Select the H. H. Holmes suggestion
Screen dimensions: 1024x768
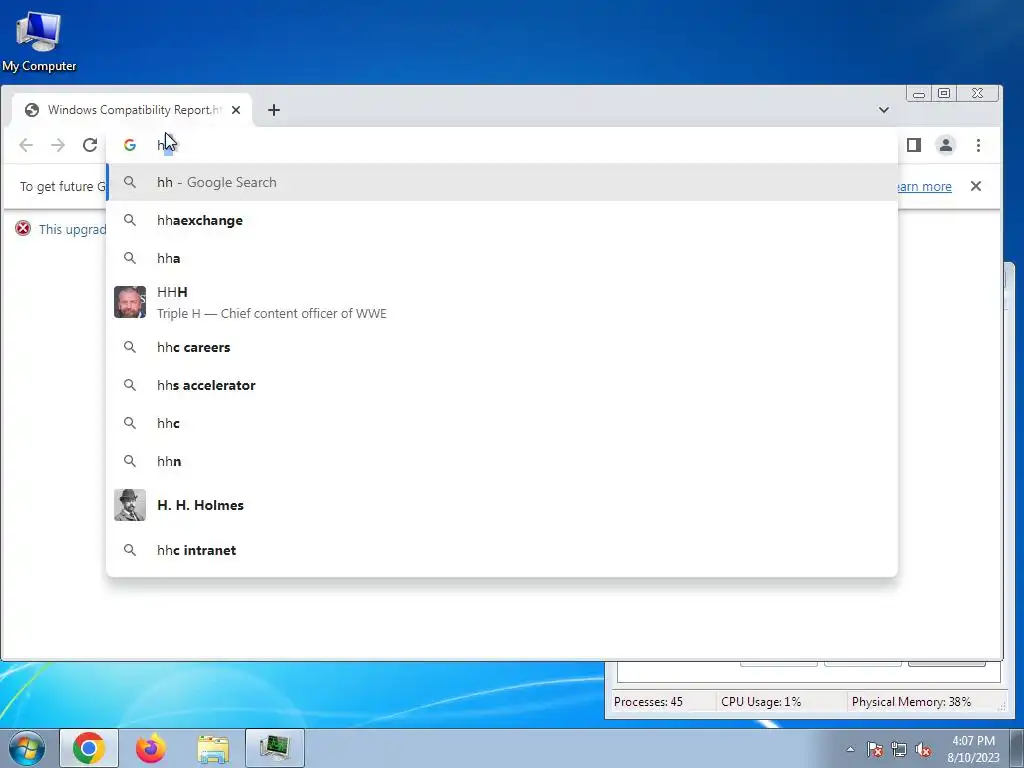coord(502,505)
